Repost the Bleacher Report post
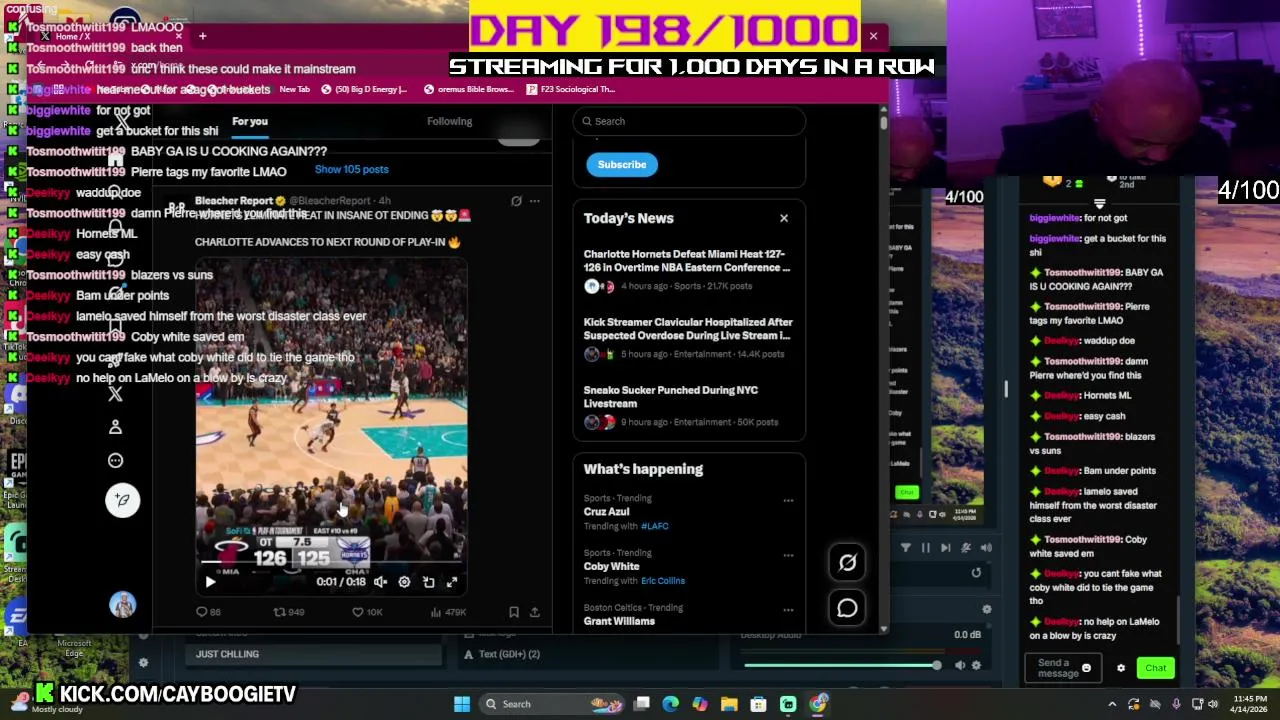 (x=289, y=612)
